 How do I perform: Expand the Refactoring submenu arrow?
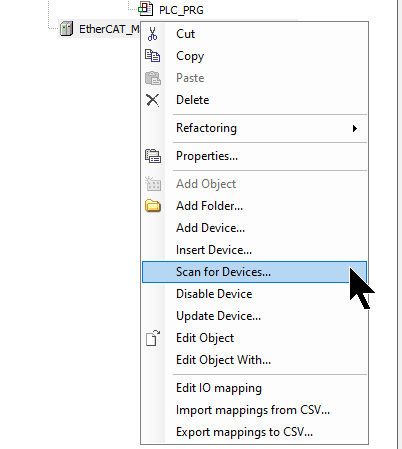point(355,128)
